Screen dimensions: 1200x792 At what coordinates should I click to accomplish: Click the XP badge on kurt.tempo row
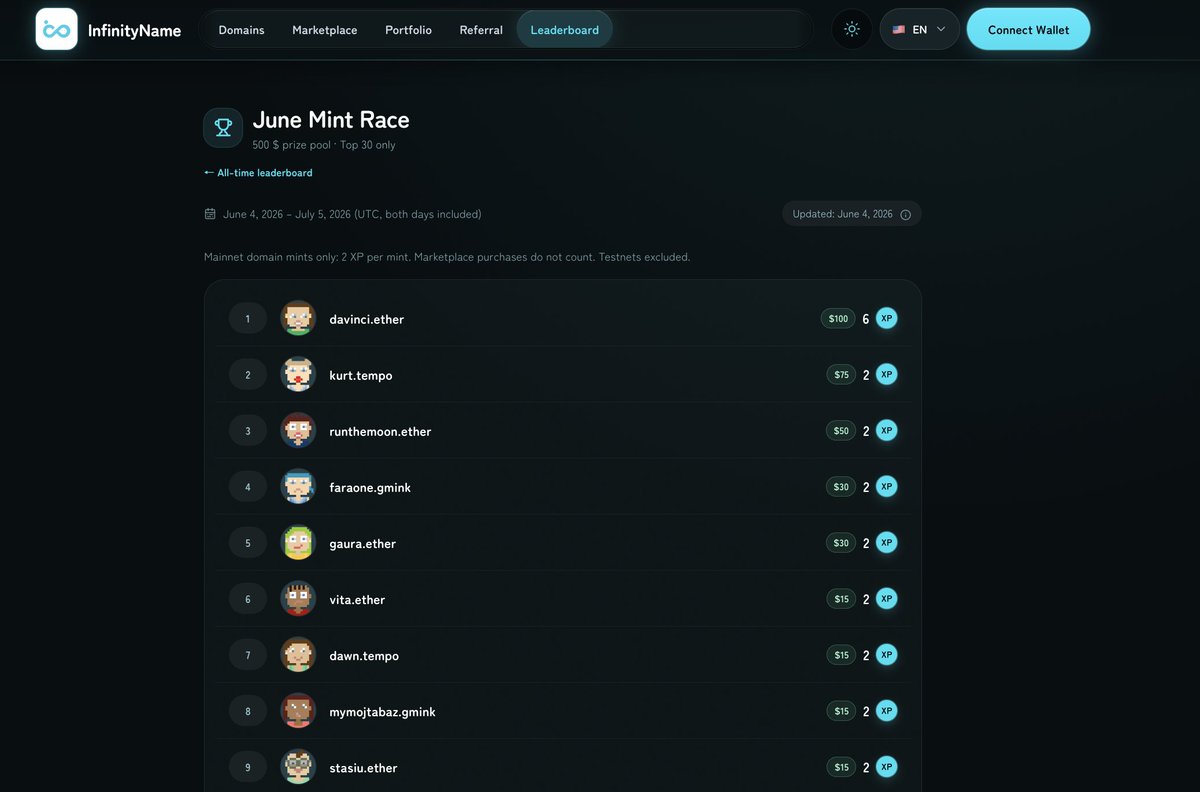(x=886, y=374)
